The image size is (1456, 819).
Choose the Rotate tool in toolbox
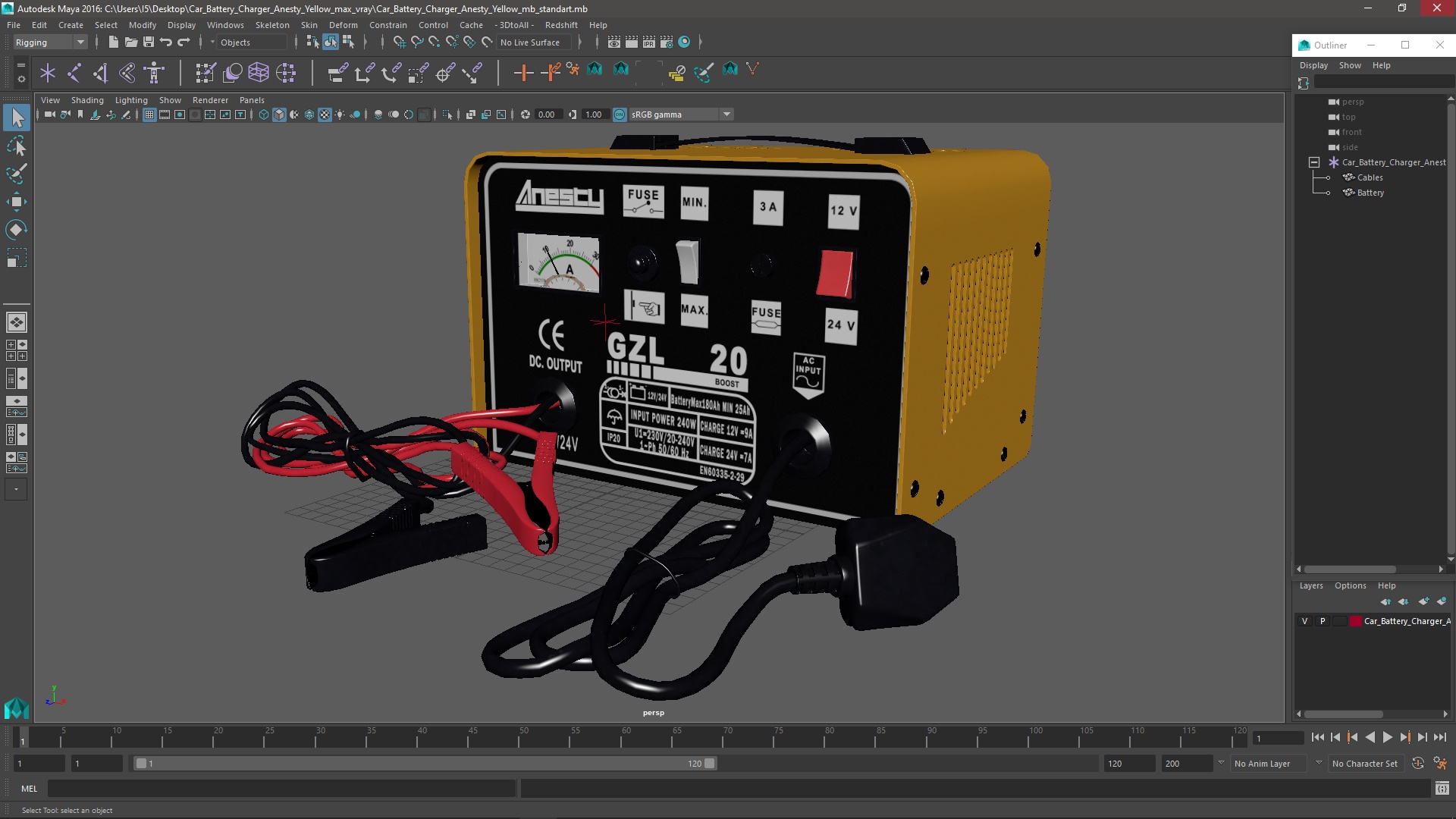coord(17,230)
